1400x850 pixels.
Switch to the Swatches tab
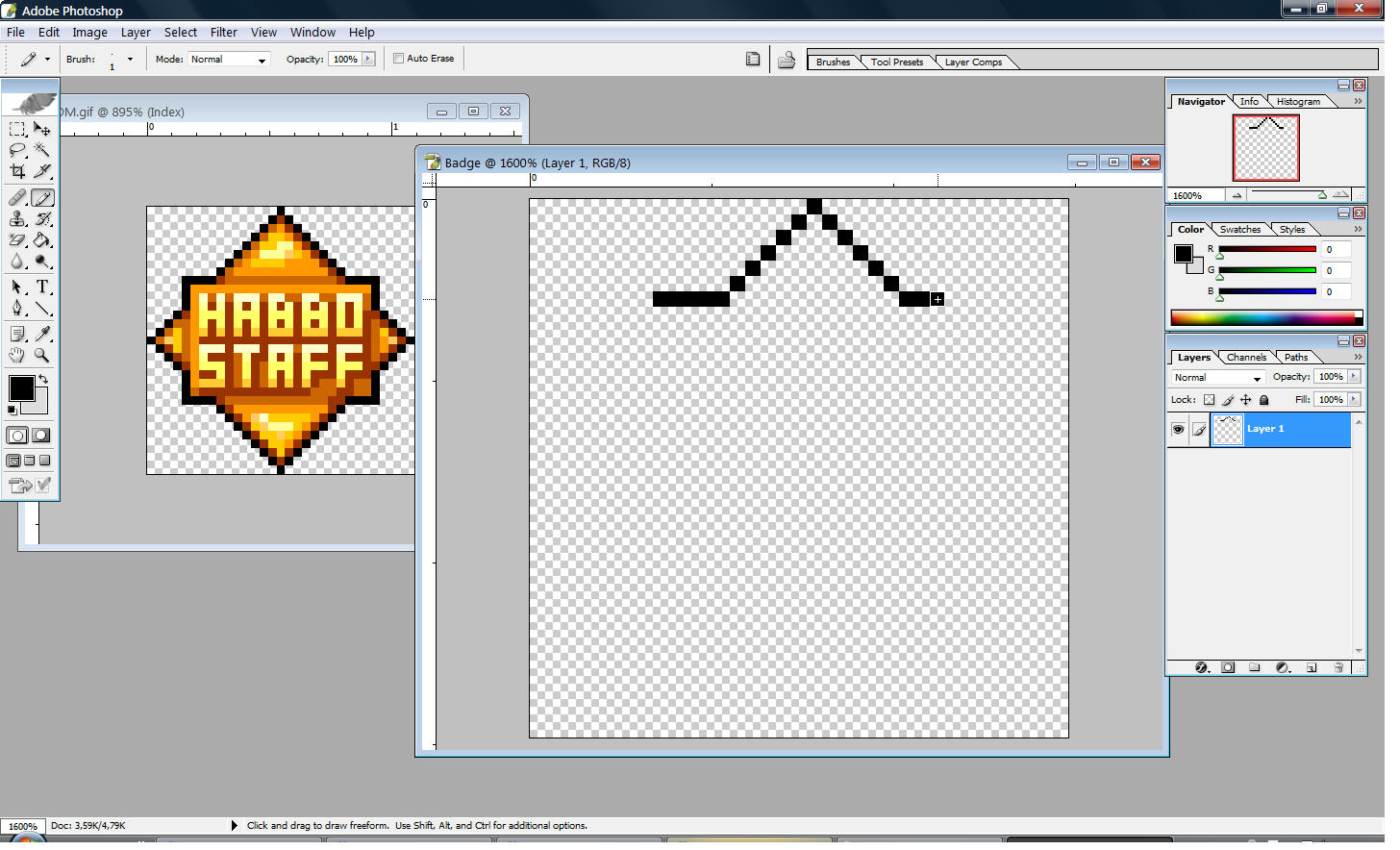coord(1240,230)
